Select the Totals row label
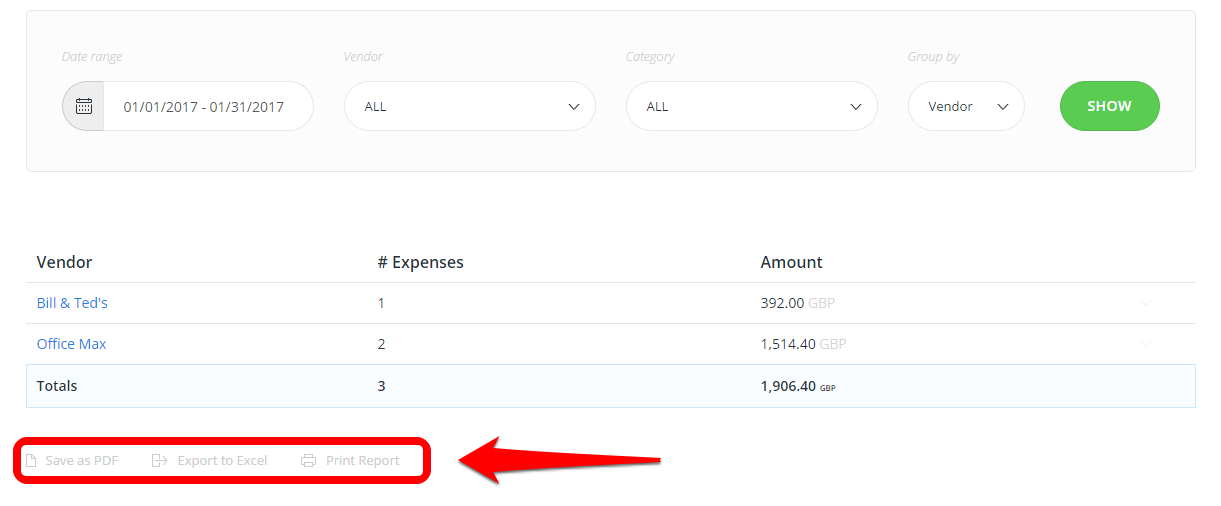Viewport: 1221px width, 506px height. (57, 386)
